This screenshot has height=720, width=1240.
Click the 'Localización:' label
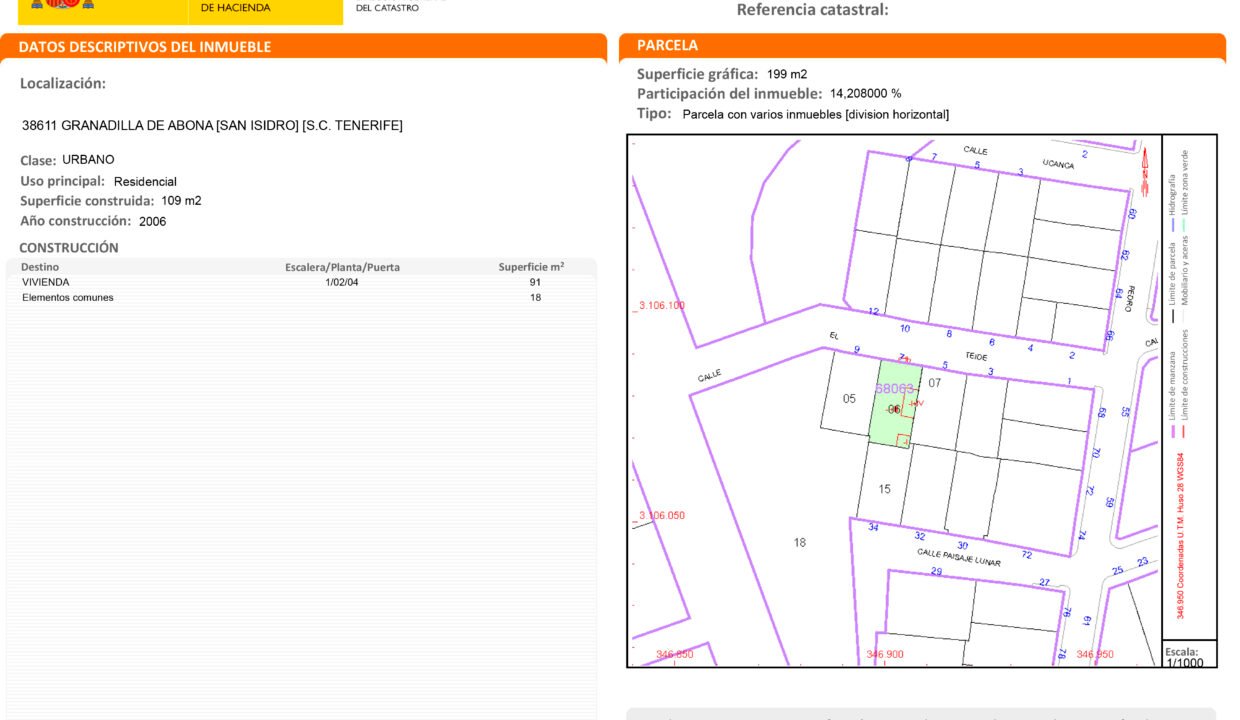(63, 84)
